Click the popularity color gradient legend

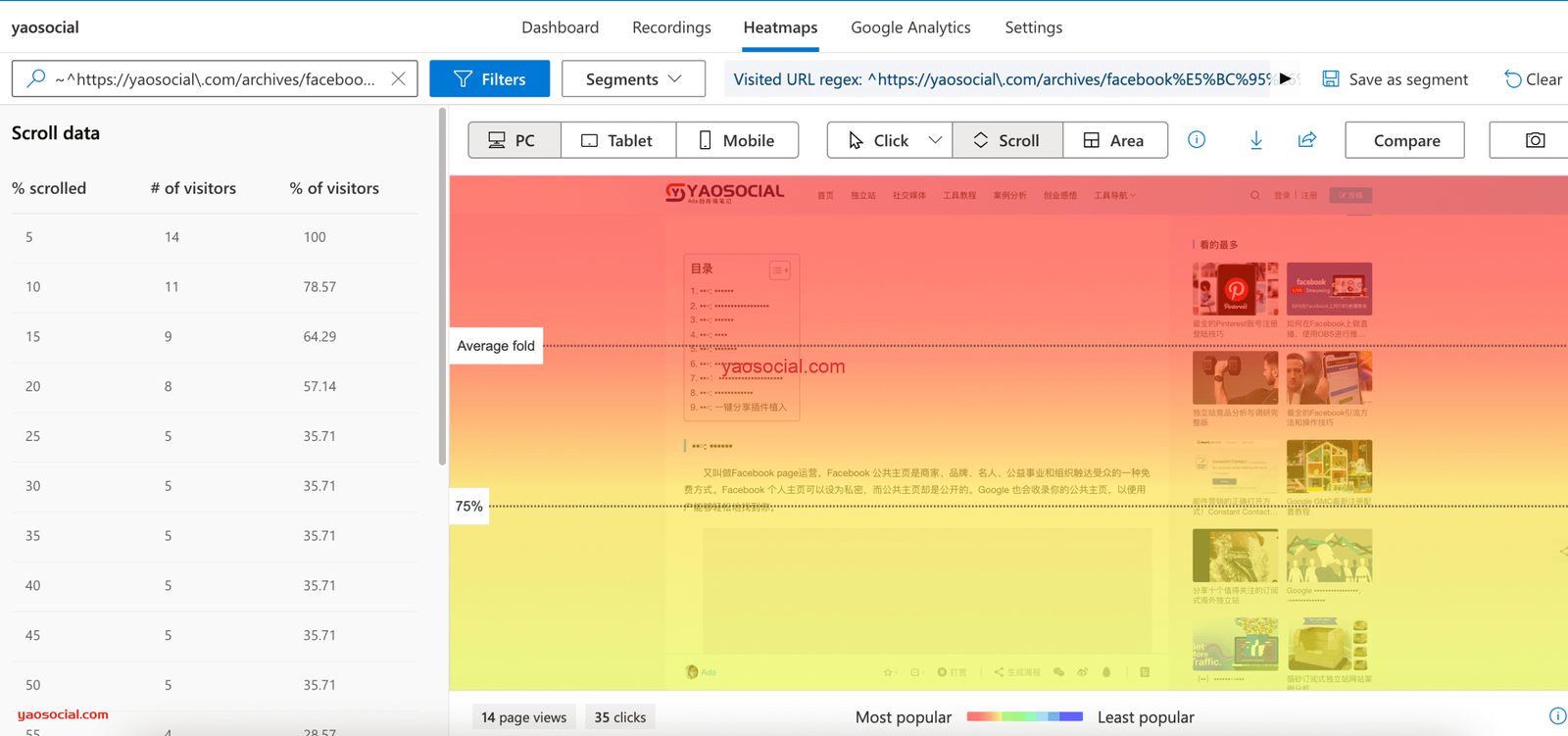click(1024, 716)
